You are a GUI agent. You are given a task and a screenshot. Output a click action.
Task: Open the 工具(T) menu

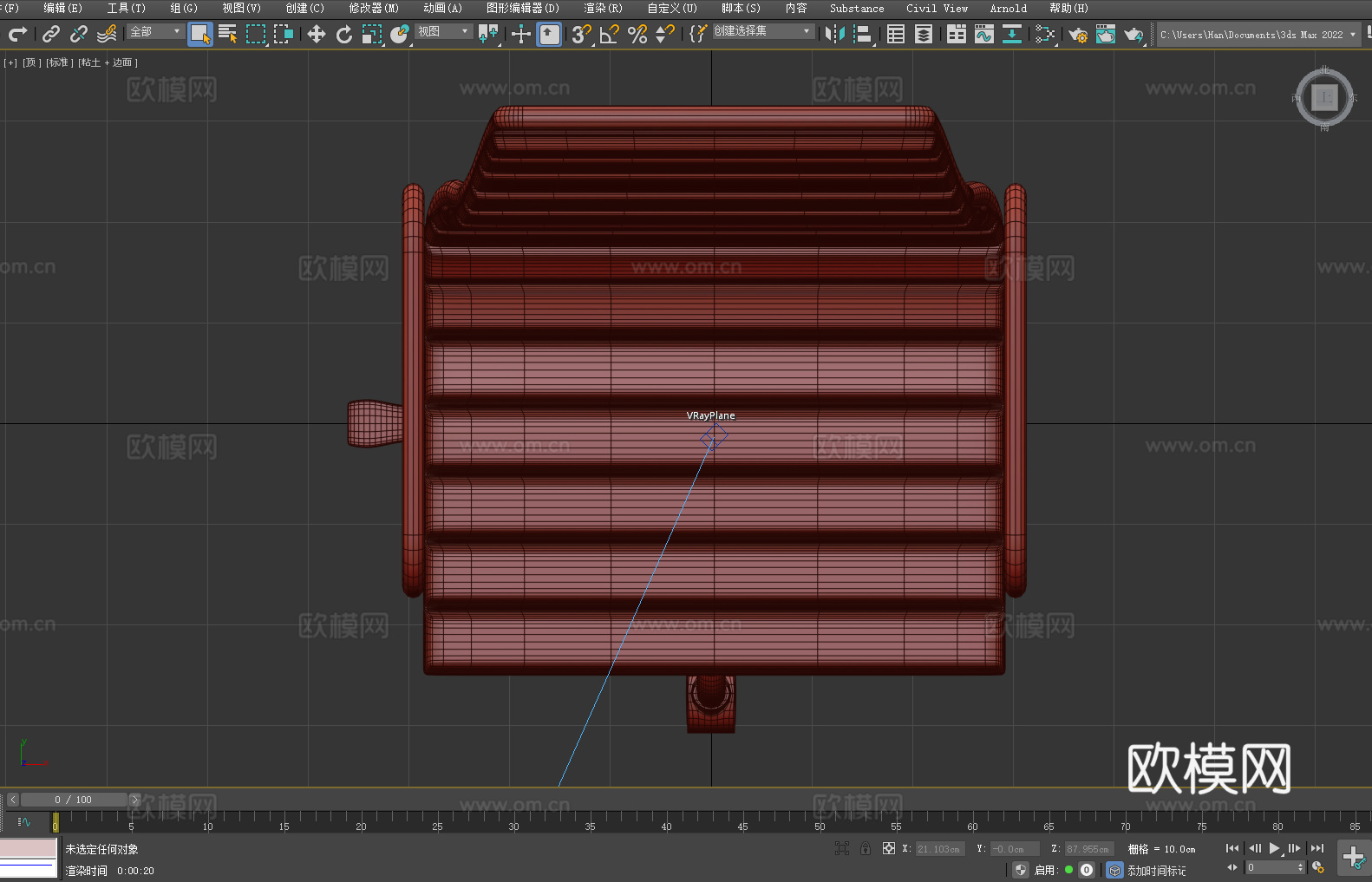click(x=127, y=8)
